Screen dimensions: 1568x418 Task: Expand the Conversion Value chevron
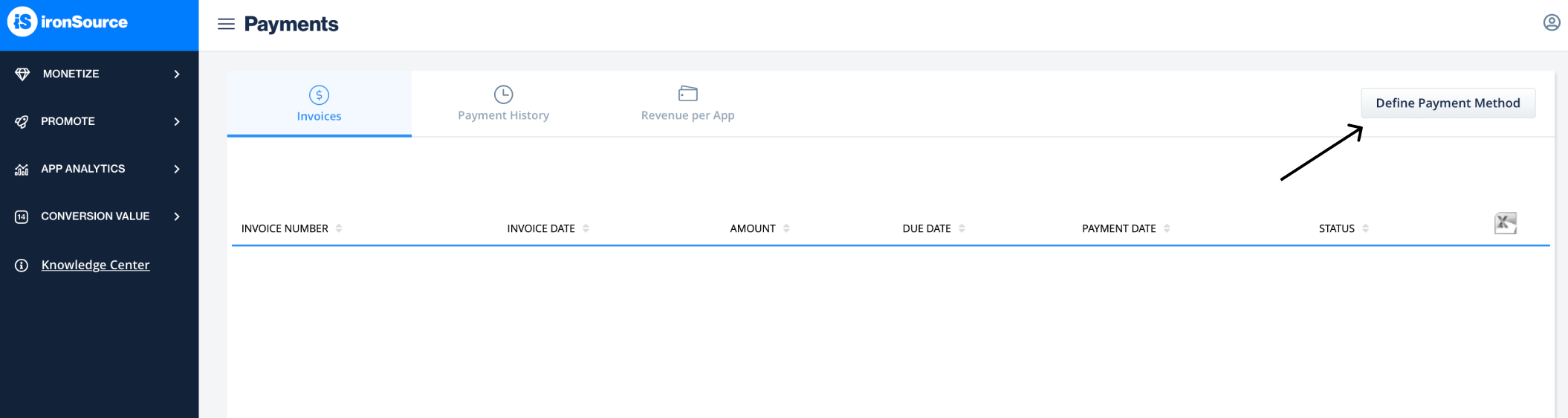[x=177, y=216]
